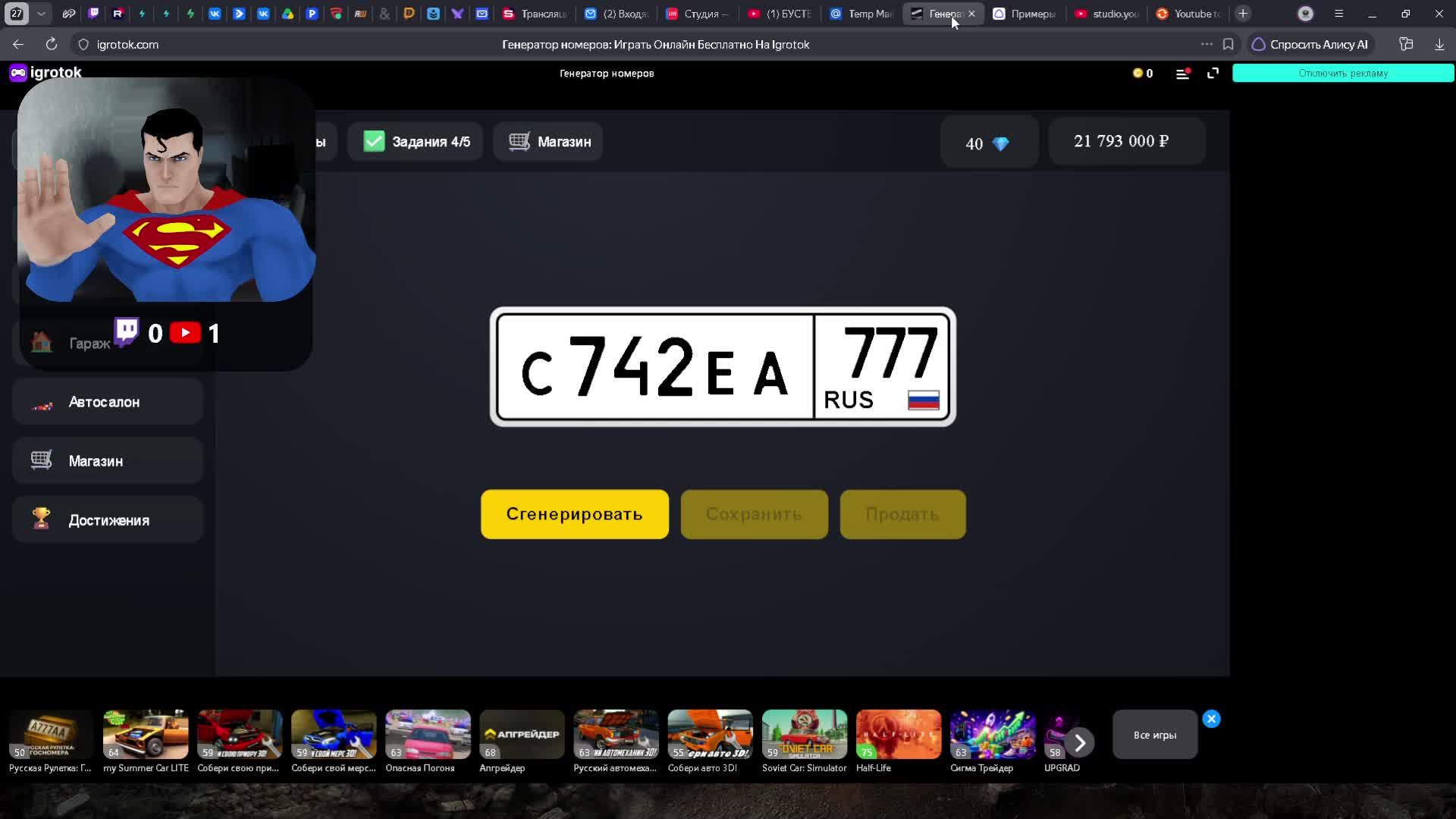Open Опасная Погоня game thumbnail
Image resolution: width=1456 pixels, height=819 pixels.
[x=428, y=734]
